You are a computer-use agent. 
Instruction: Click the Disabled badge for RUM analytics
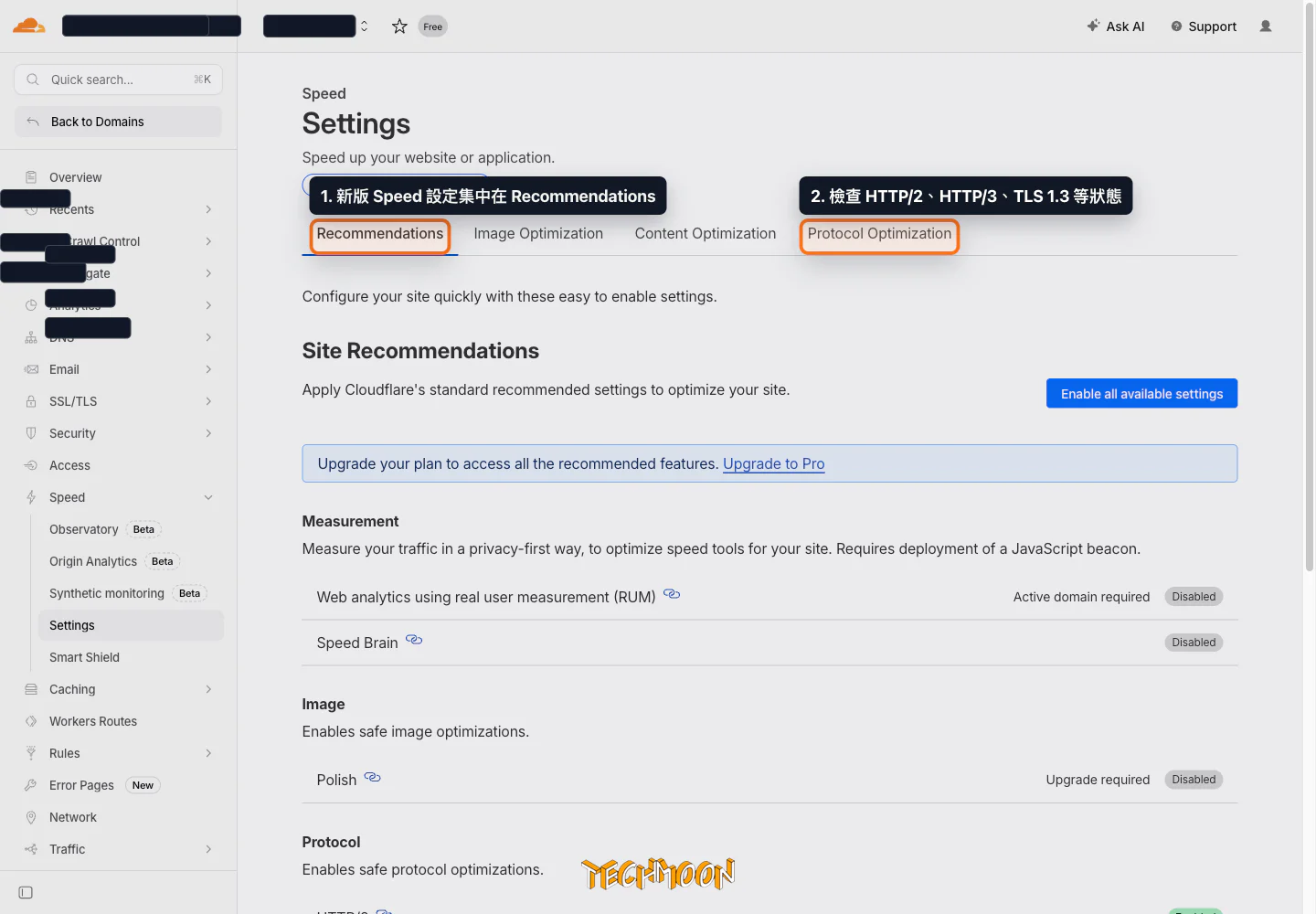tap(1194, 597)
